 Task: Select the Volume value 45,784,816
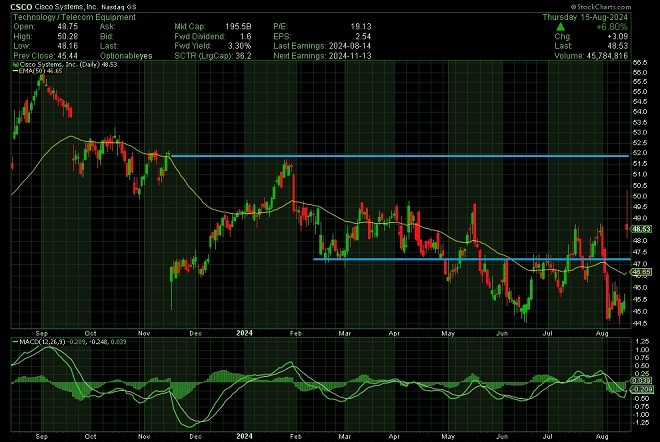pos(607,56)
